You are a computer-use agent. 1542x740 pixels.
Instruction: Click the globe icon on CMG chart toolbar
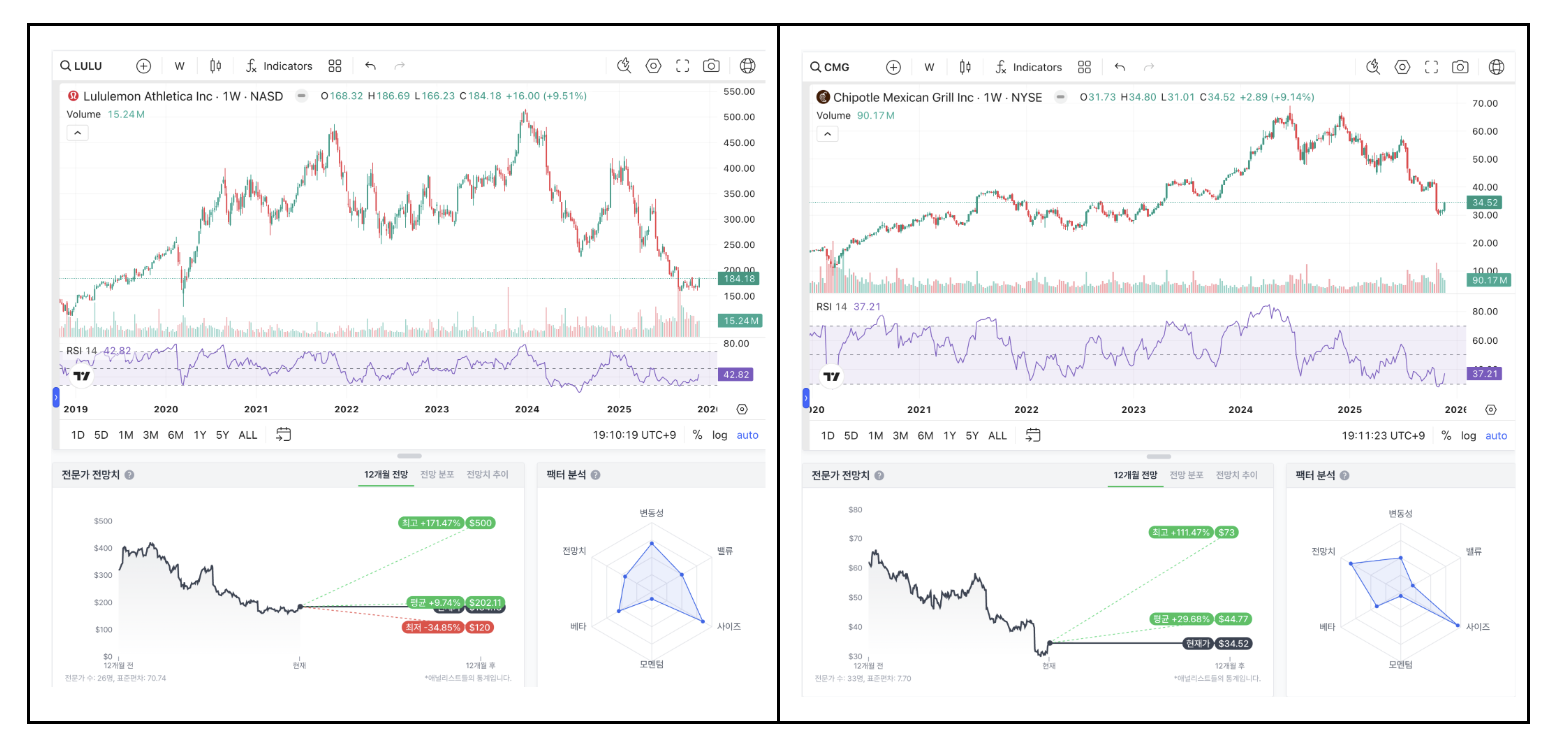(1496, 67)
